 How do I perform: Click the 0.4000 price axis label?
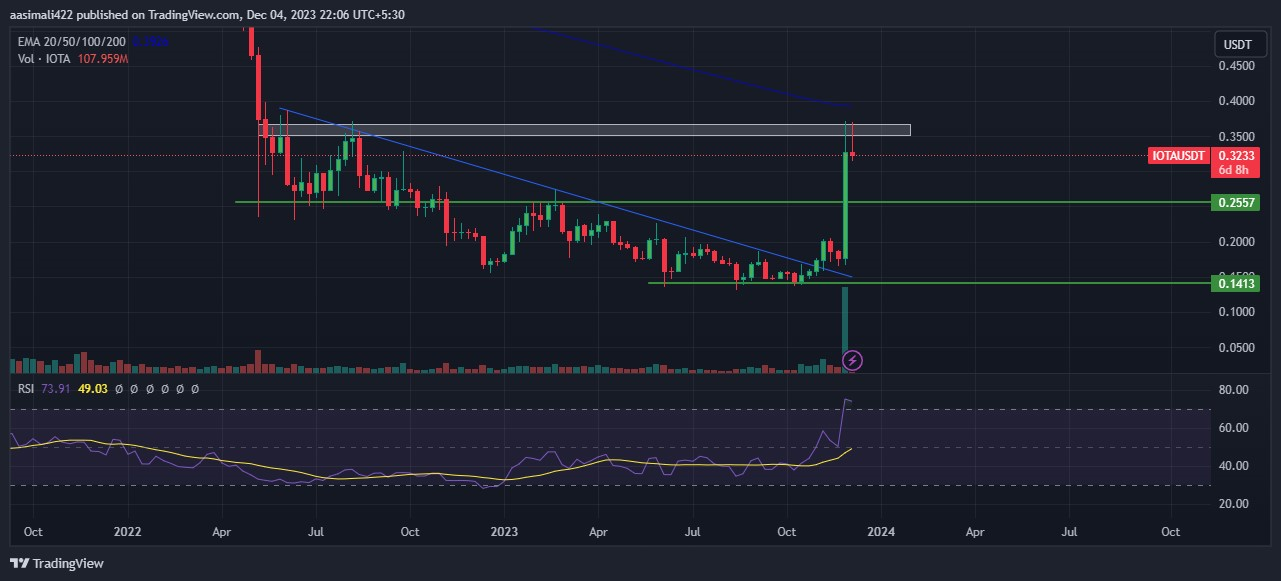[1237, 102]
